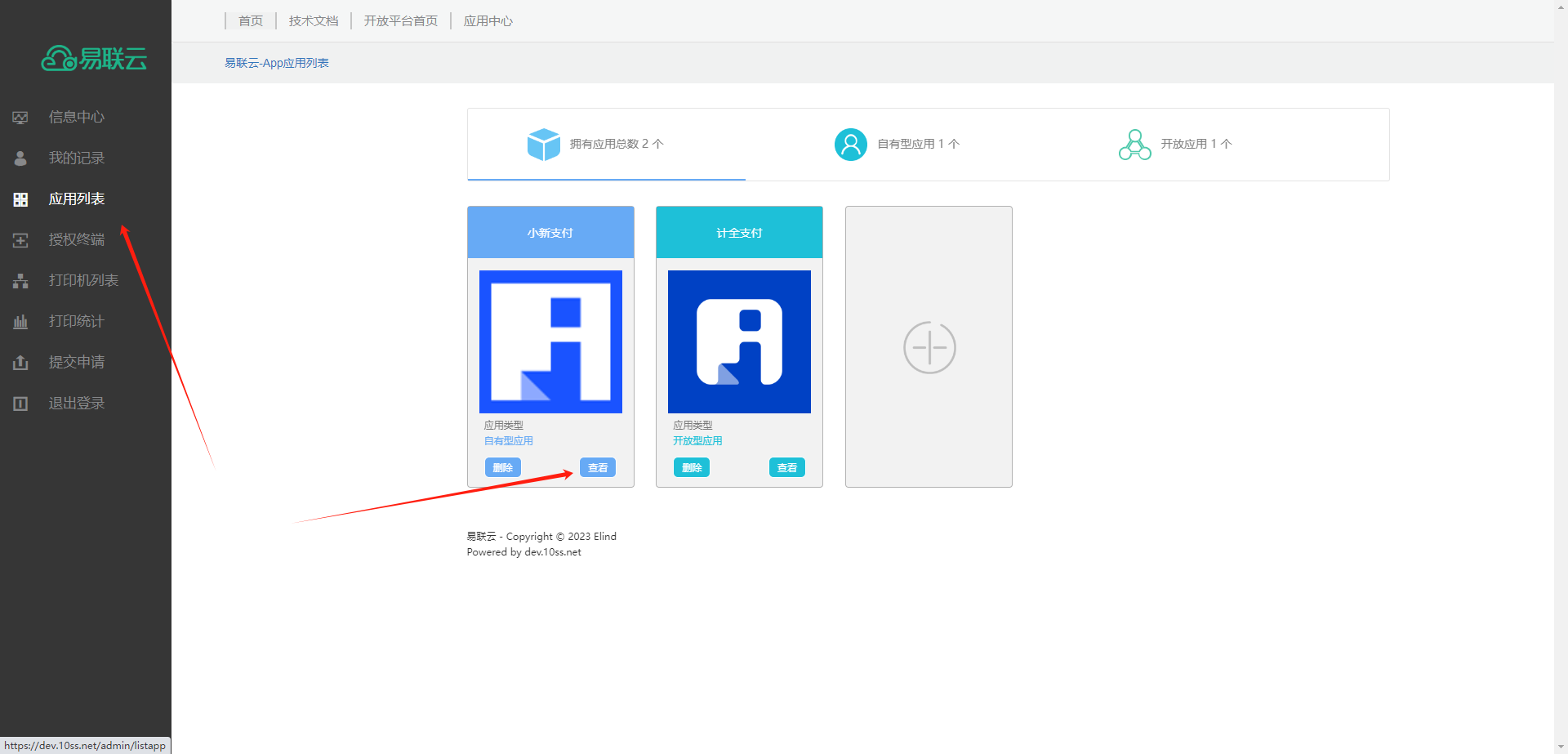Delete the 计全支付 app
This screenshot has height=754, width=1568.
(x=692, y=467)
